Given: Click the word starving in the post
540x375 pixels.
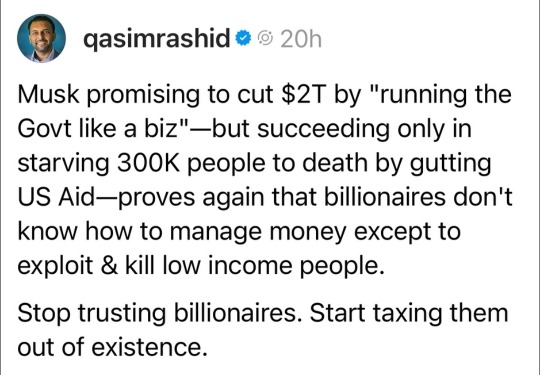Looking at the screenshot, I should 64,164.
